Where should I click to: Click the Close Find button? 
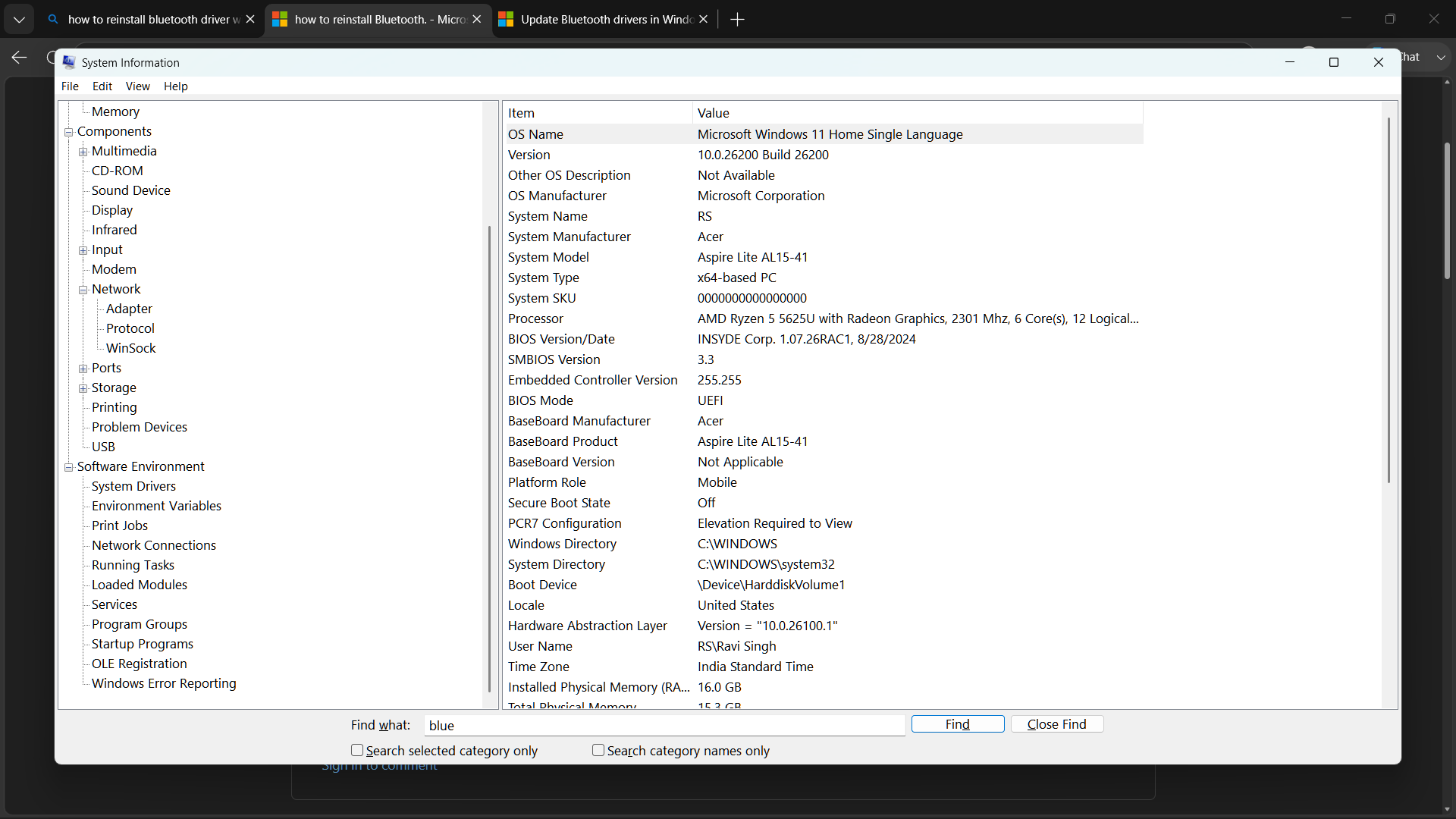click(1056, 724)
